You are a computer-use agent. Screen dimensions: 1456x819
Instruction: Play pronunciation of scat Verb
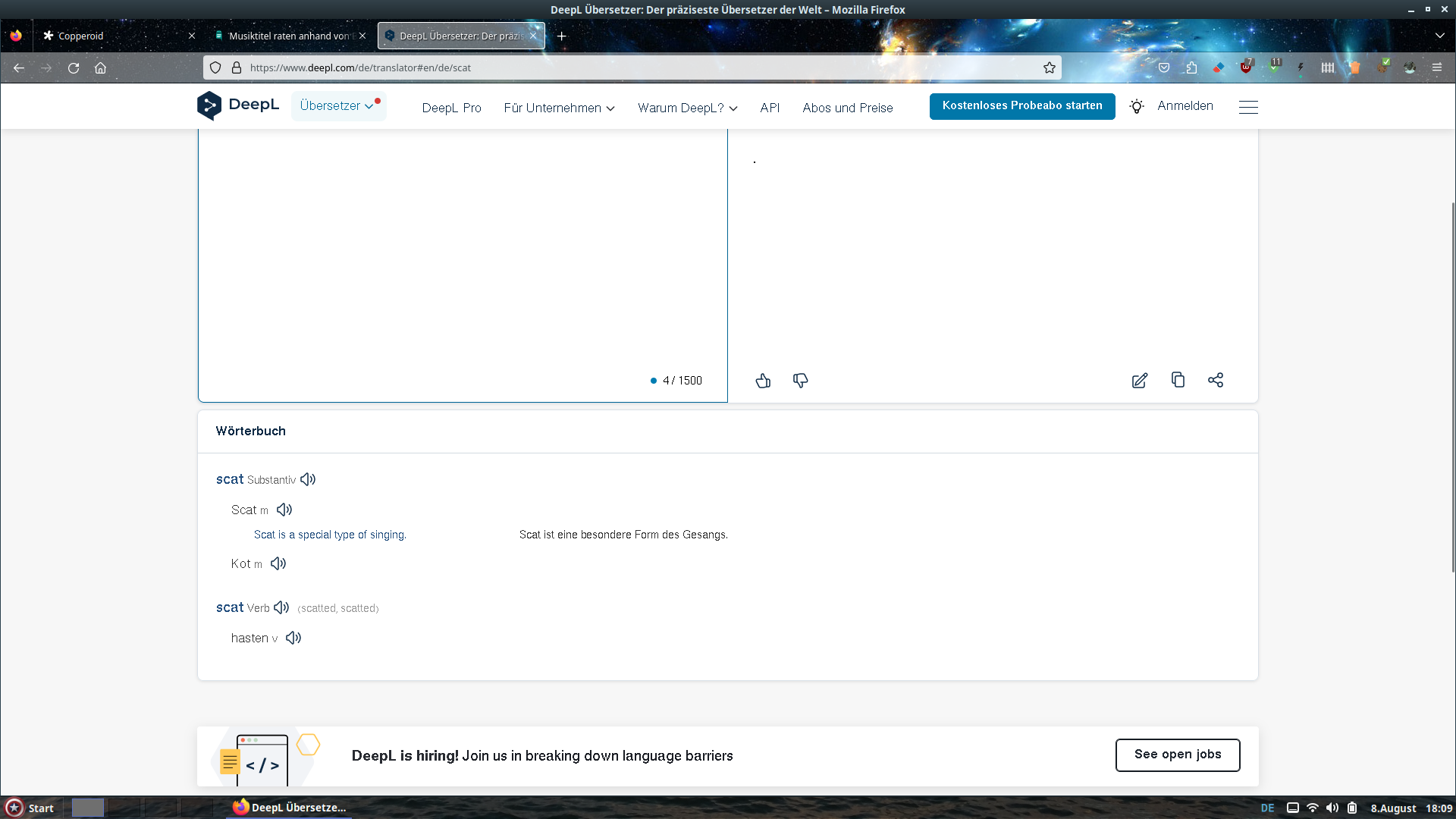[x=281, y=607]
